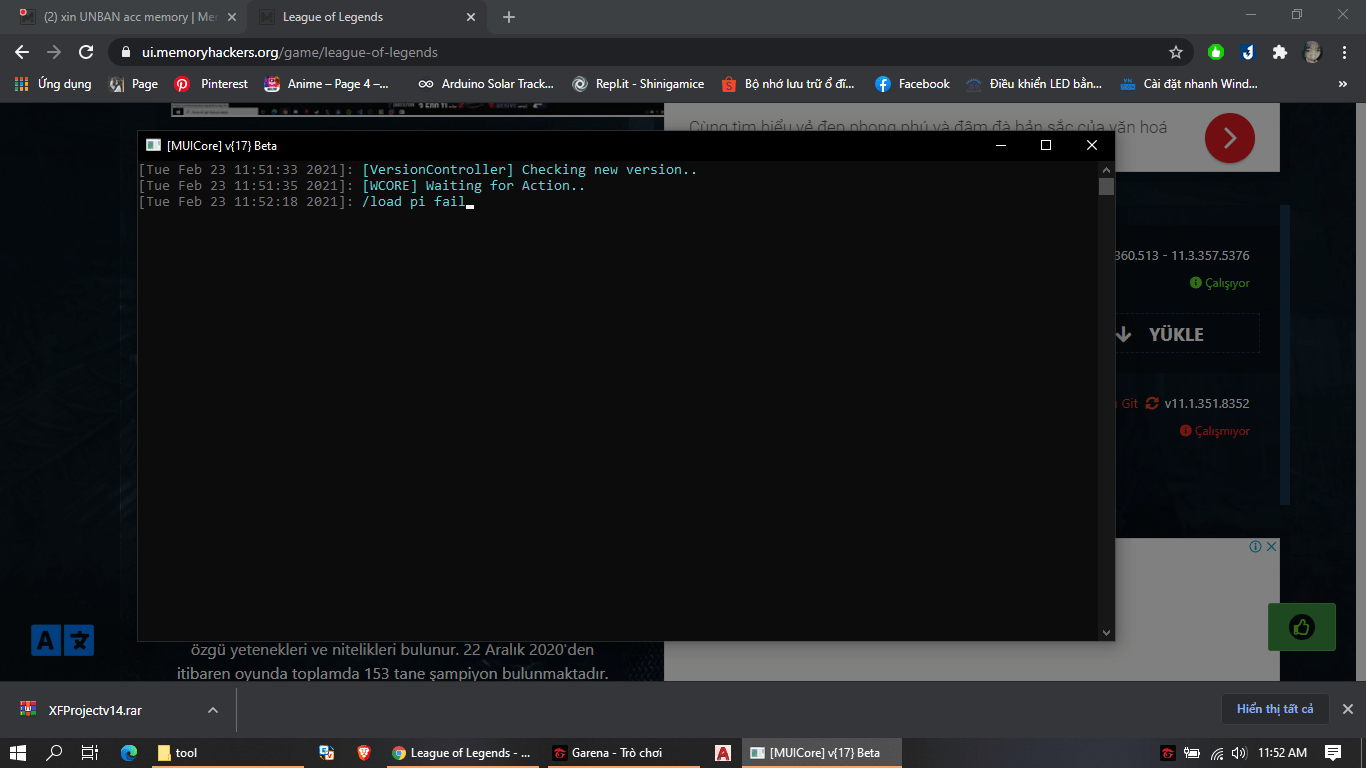Open the Repl.it - Shinigamice bookmark

[638, 84]
